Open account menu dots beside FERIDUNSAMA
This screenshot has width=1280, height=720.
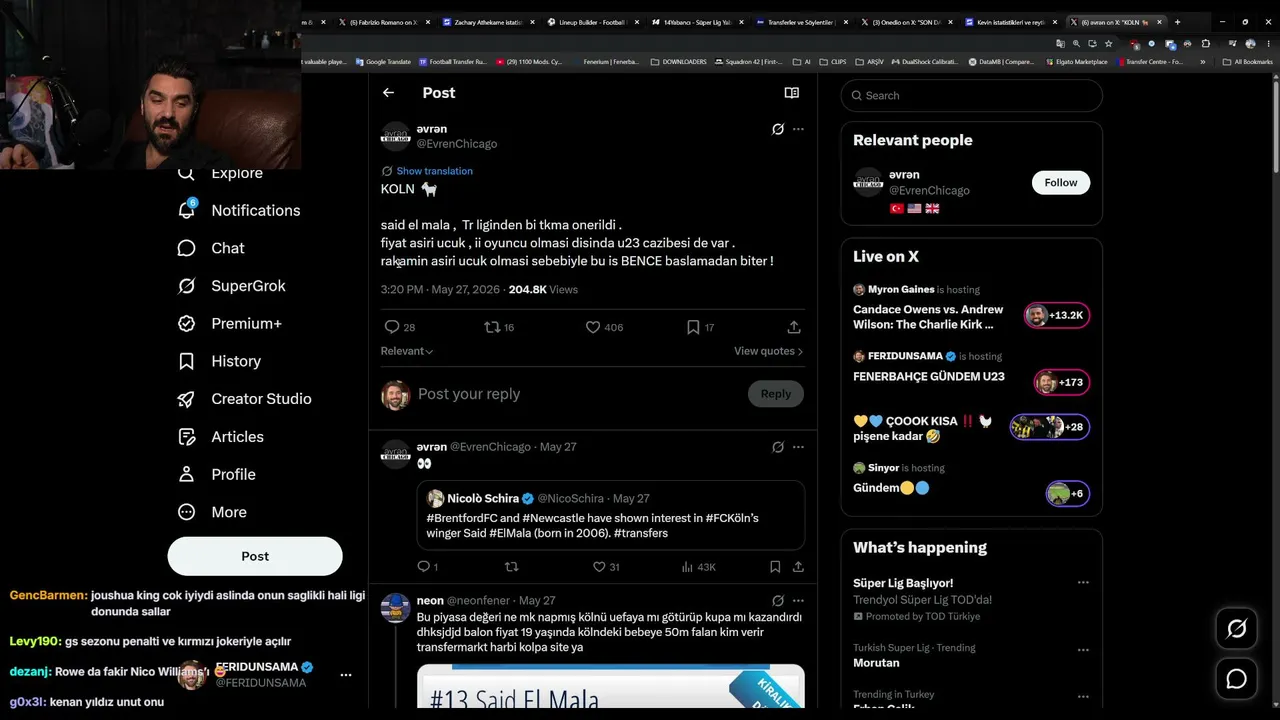pyautogui.click(x=346, y=675)
